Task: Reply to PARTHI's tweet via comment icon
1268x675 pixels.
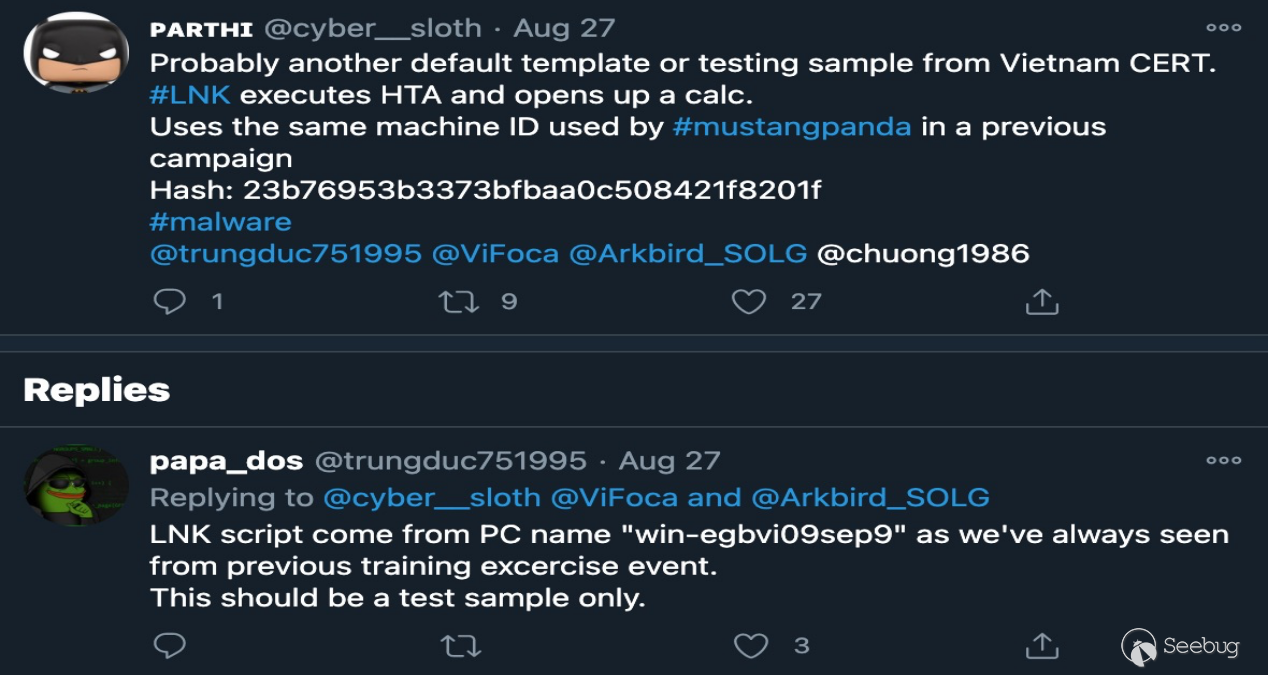Action: [x=170, y=301]
